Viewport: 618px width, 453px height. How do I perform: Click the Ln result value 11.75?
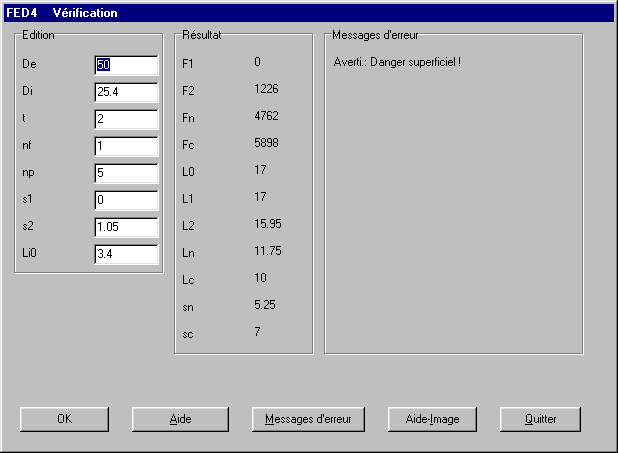click(x=267, y=251)
